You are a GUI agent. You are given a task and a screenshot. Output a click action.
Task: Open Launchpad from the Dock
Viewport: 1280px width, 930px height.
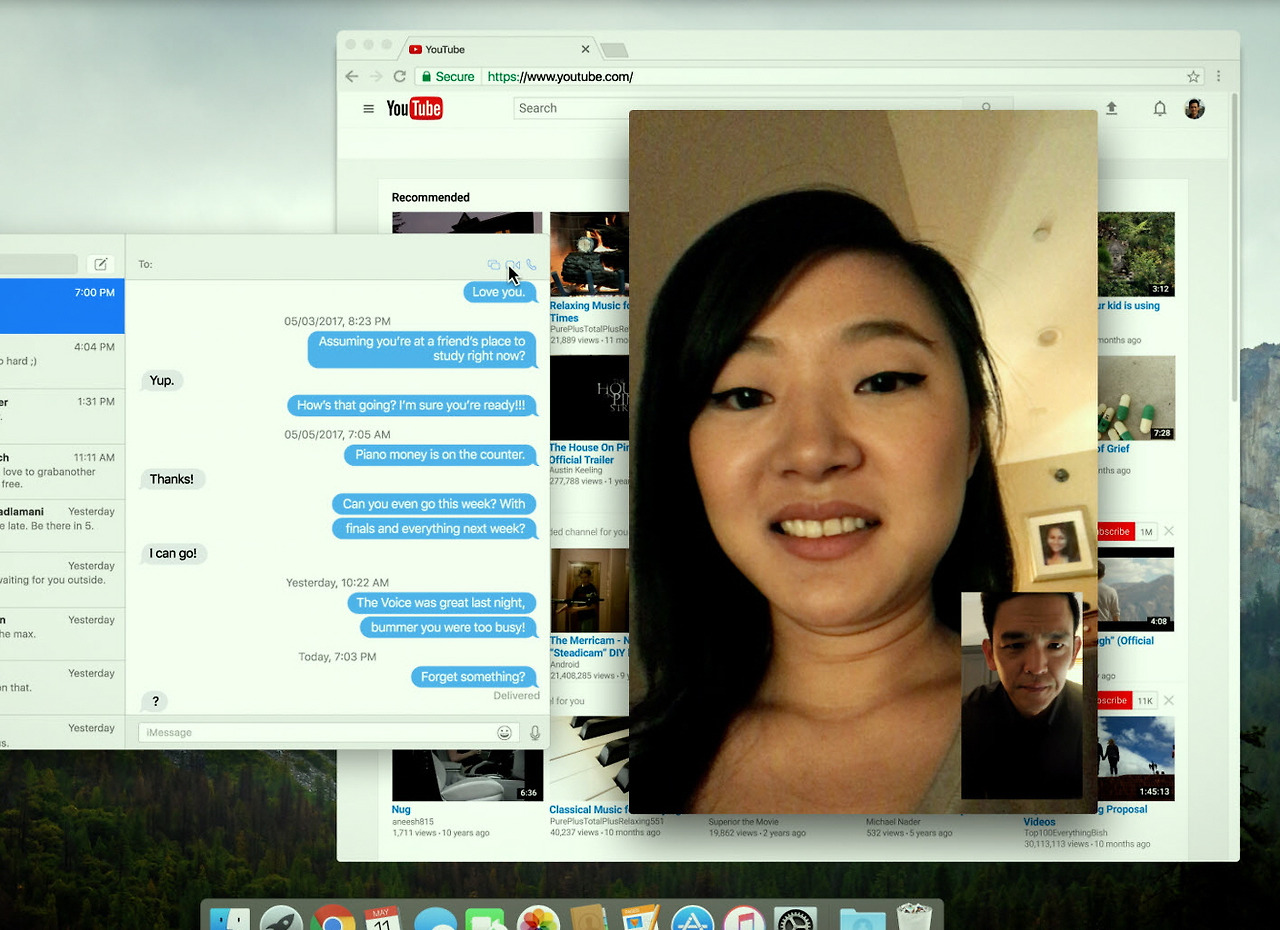coord(282,918)
